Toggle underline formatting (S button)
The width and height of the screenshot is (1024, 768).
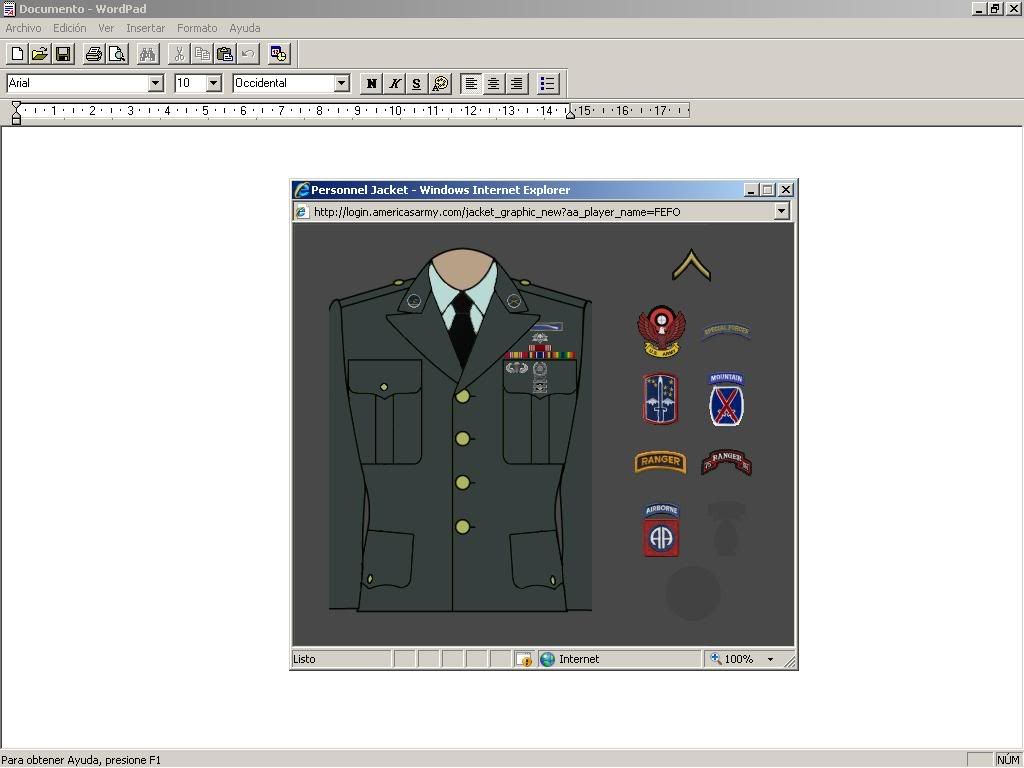(x=417, y=83)
